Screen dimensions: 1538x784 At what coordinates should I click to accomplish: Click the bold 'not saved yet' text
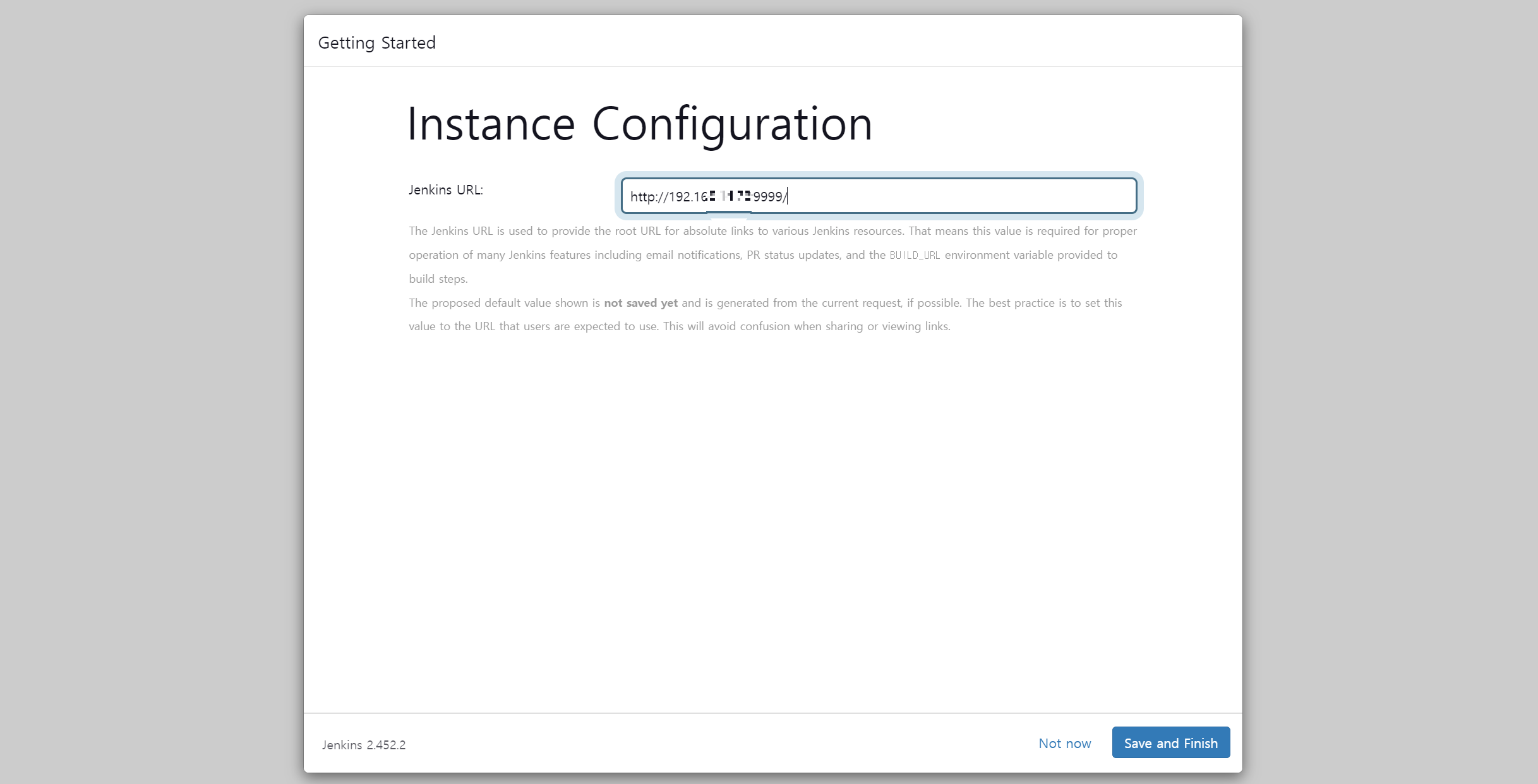click(640, 303)
